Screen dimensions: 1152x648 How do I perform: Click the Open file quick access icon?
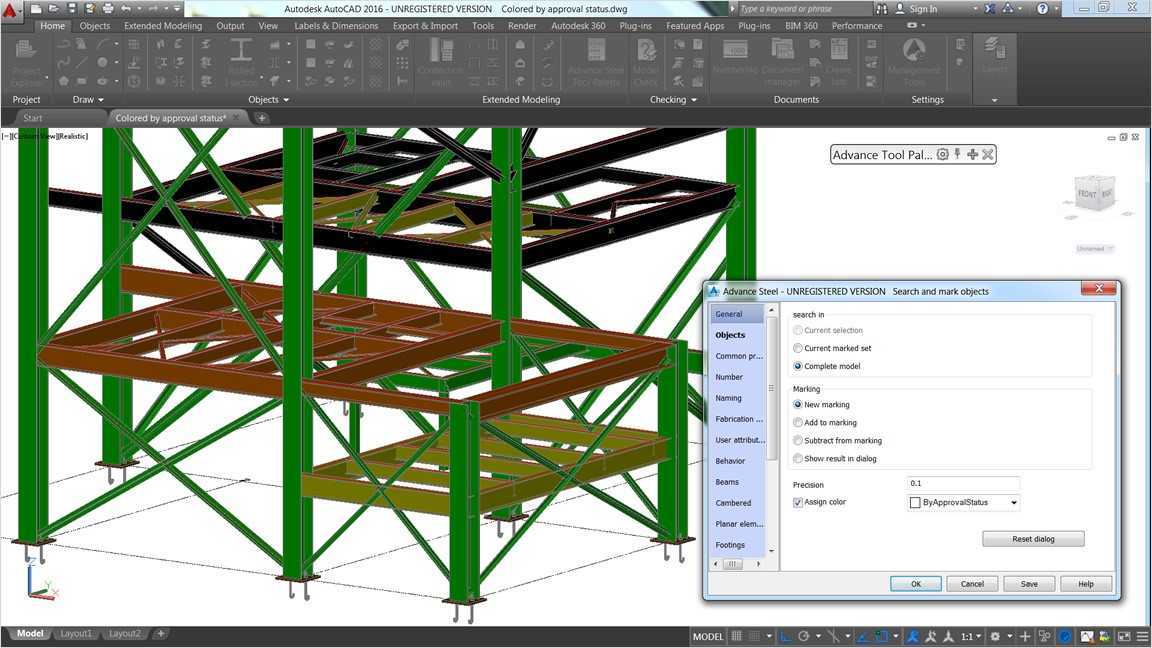[x=54, y=9]
